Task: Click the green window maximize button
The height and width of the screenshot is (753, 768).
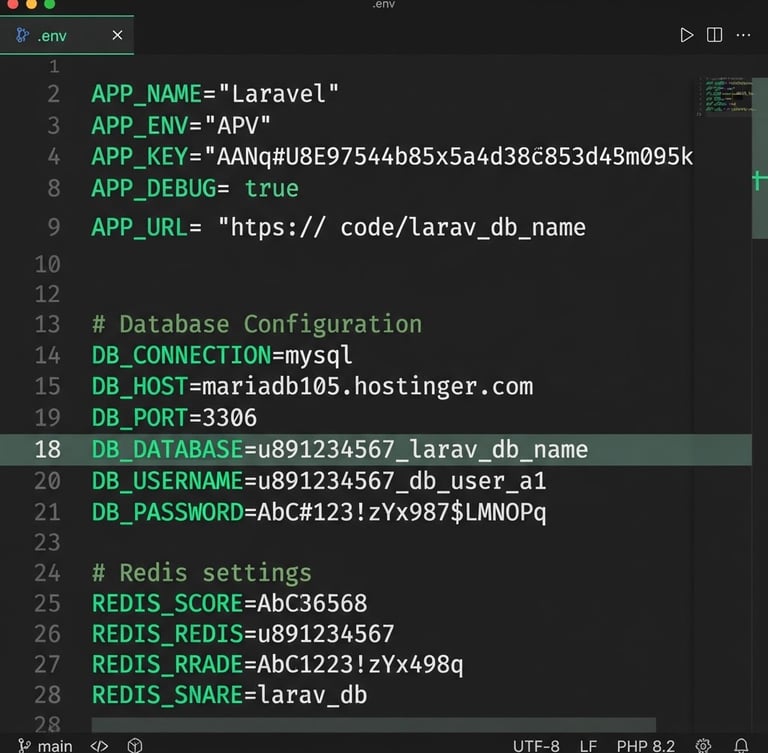Action: coord(49,4)
